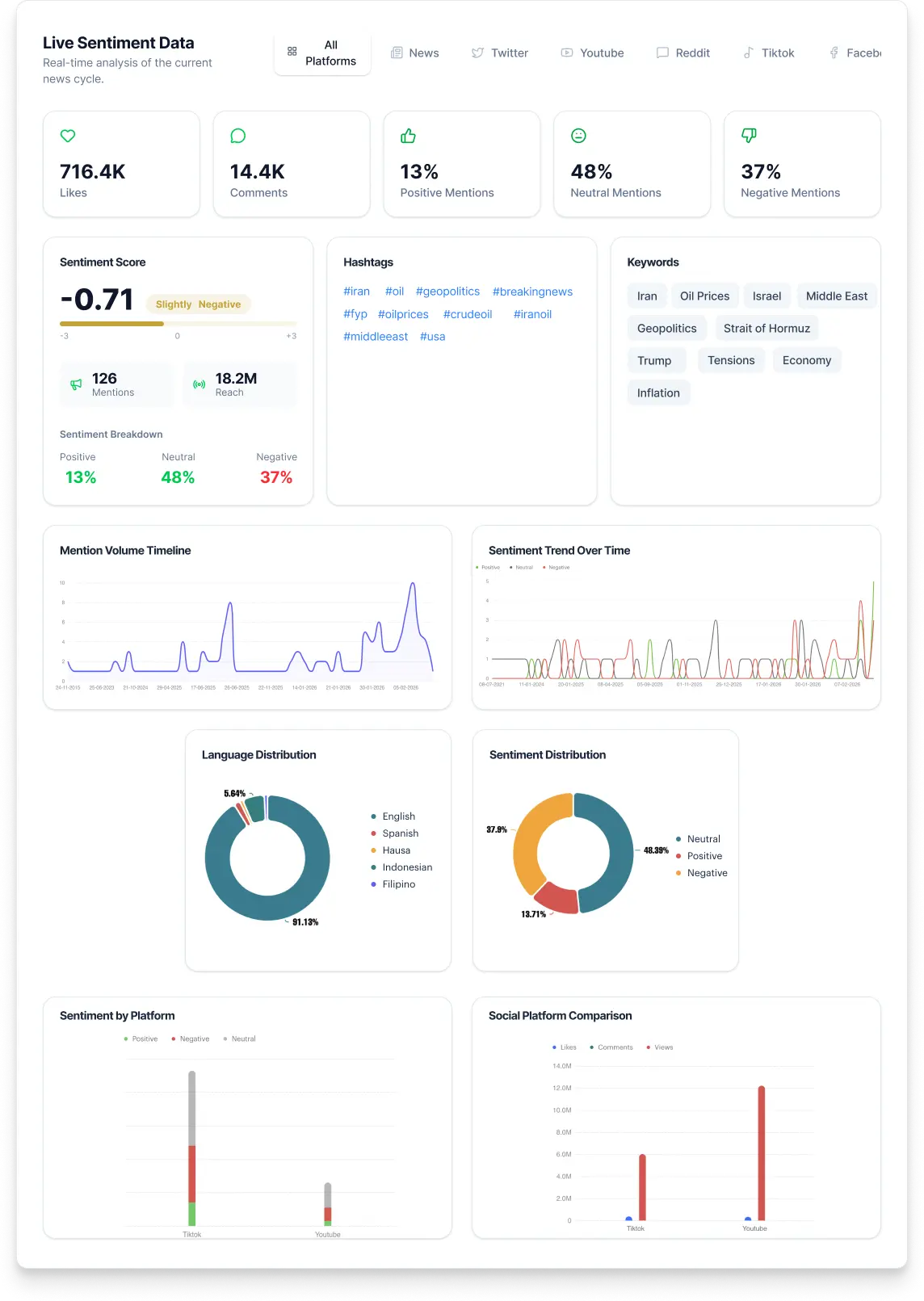Viewport: 924px width, 1301px height.
Task: Click the megaphone icon beside Mentions
Action: 76,384
